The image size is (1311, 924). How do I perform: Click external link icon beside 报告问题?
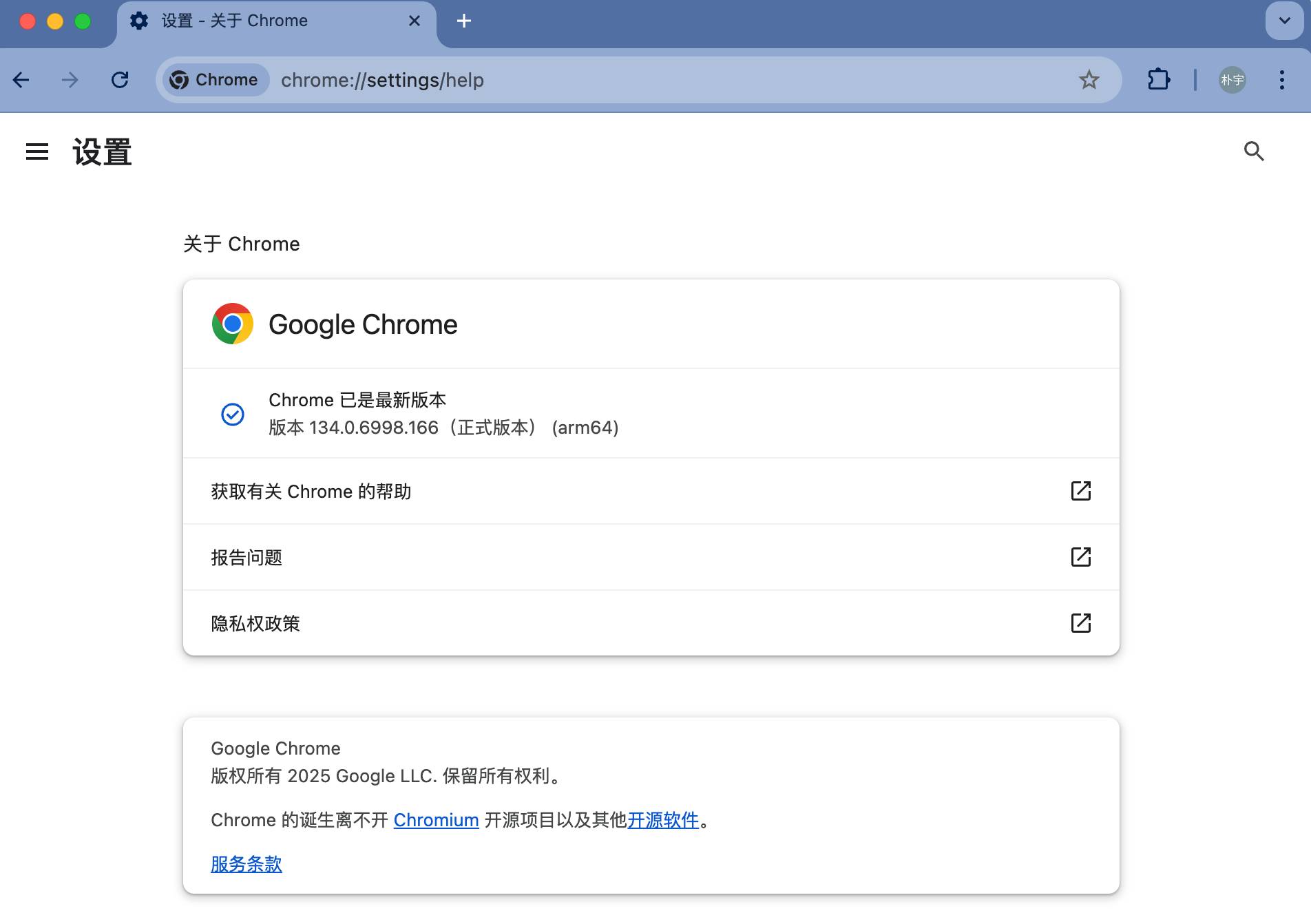click(x=1081, y=557)
